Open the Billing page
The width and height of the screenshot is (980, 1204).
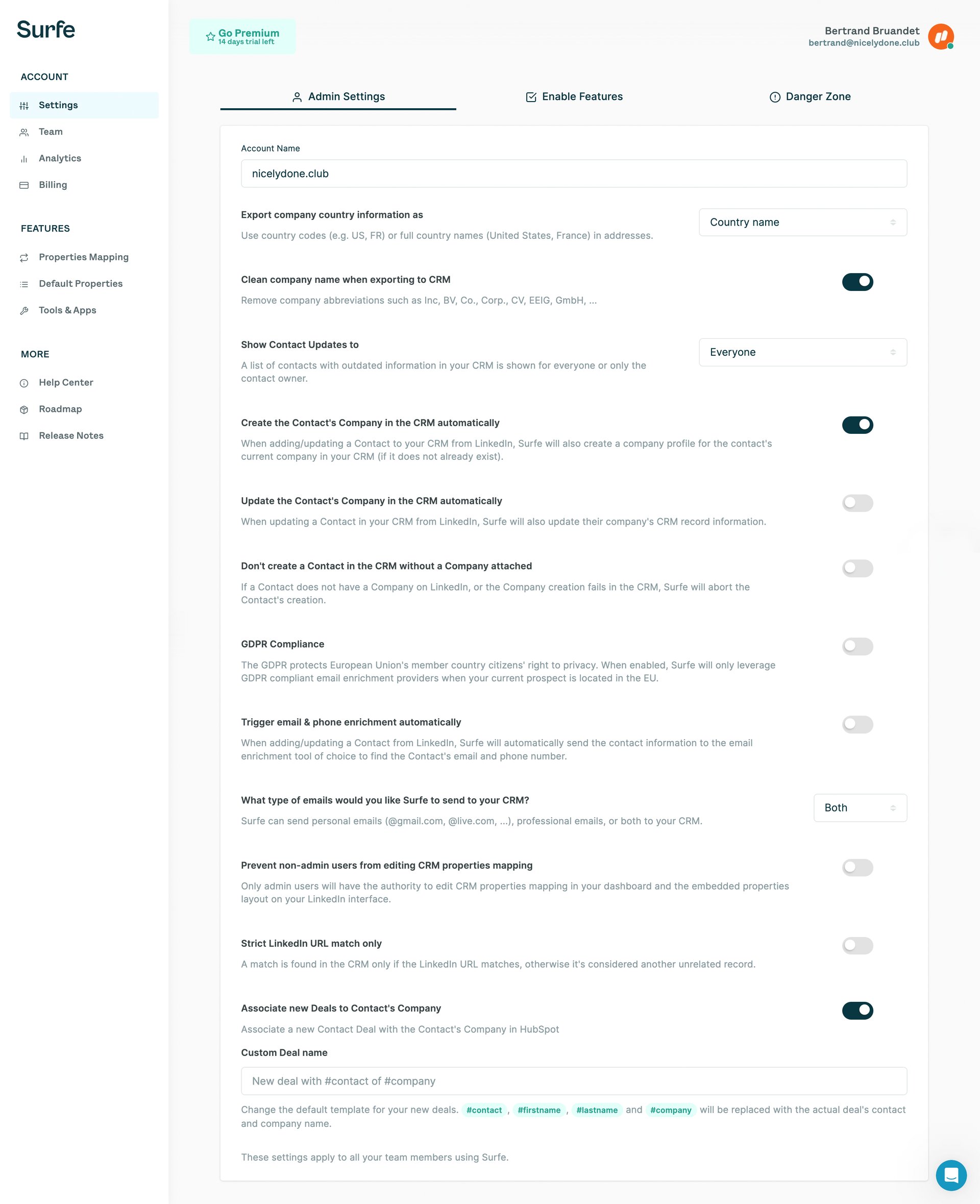pyautogui.click(x=53, y=185)
